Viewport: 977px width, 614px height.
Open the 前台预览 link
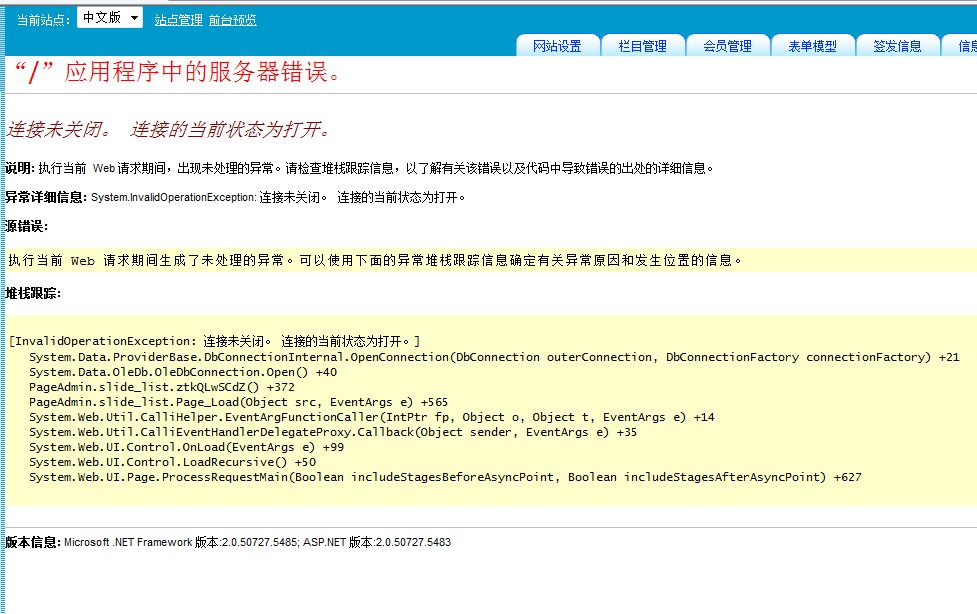(x=232, y=20)
